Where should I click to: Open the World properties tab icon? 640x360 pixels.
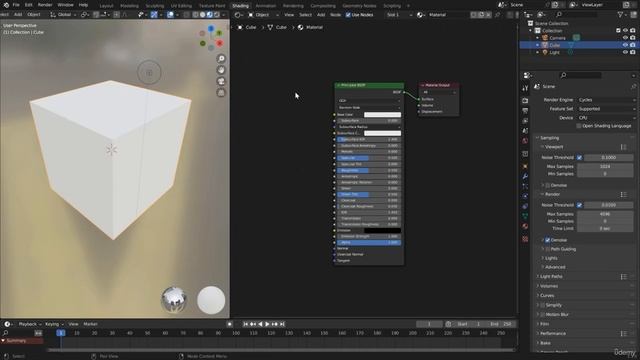[525, 141]
